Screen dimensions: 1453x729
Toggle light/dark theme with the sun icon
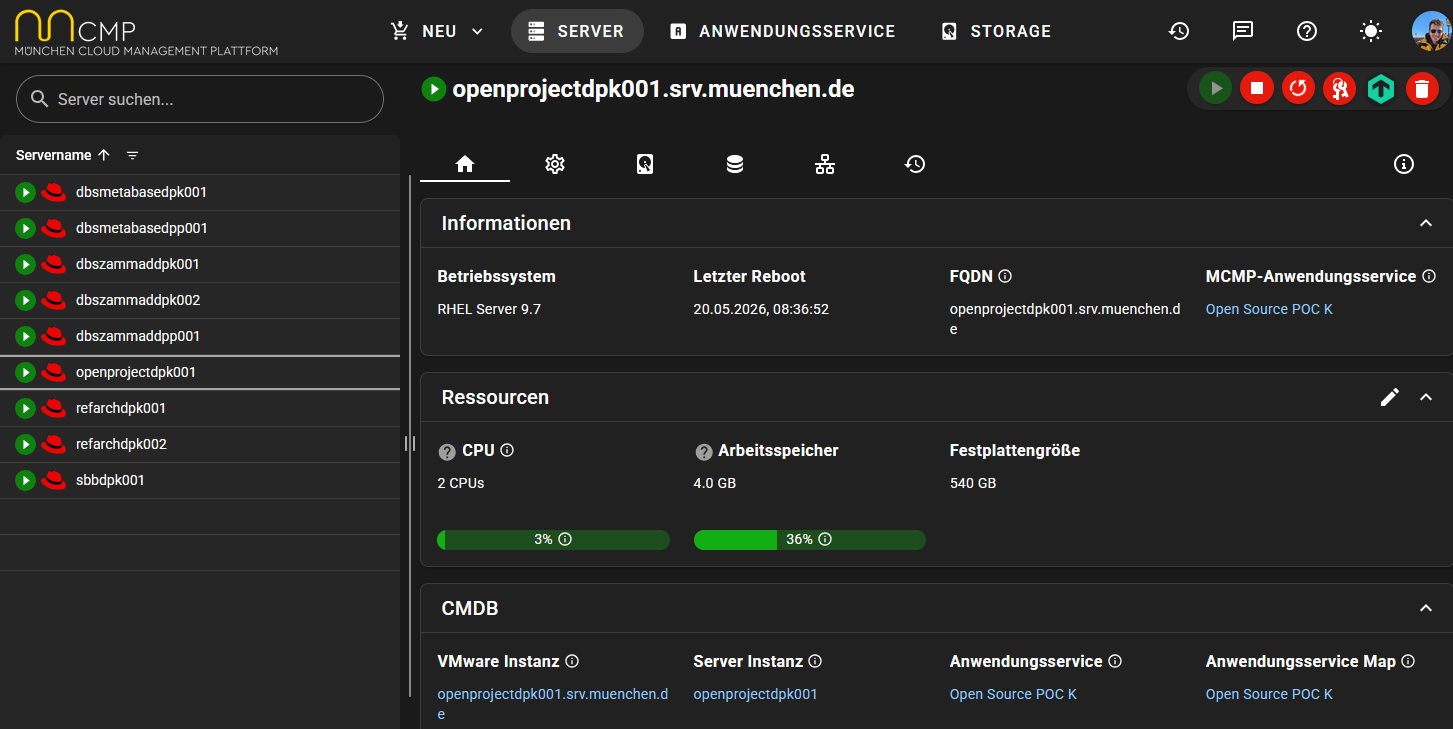point(1371,31)
